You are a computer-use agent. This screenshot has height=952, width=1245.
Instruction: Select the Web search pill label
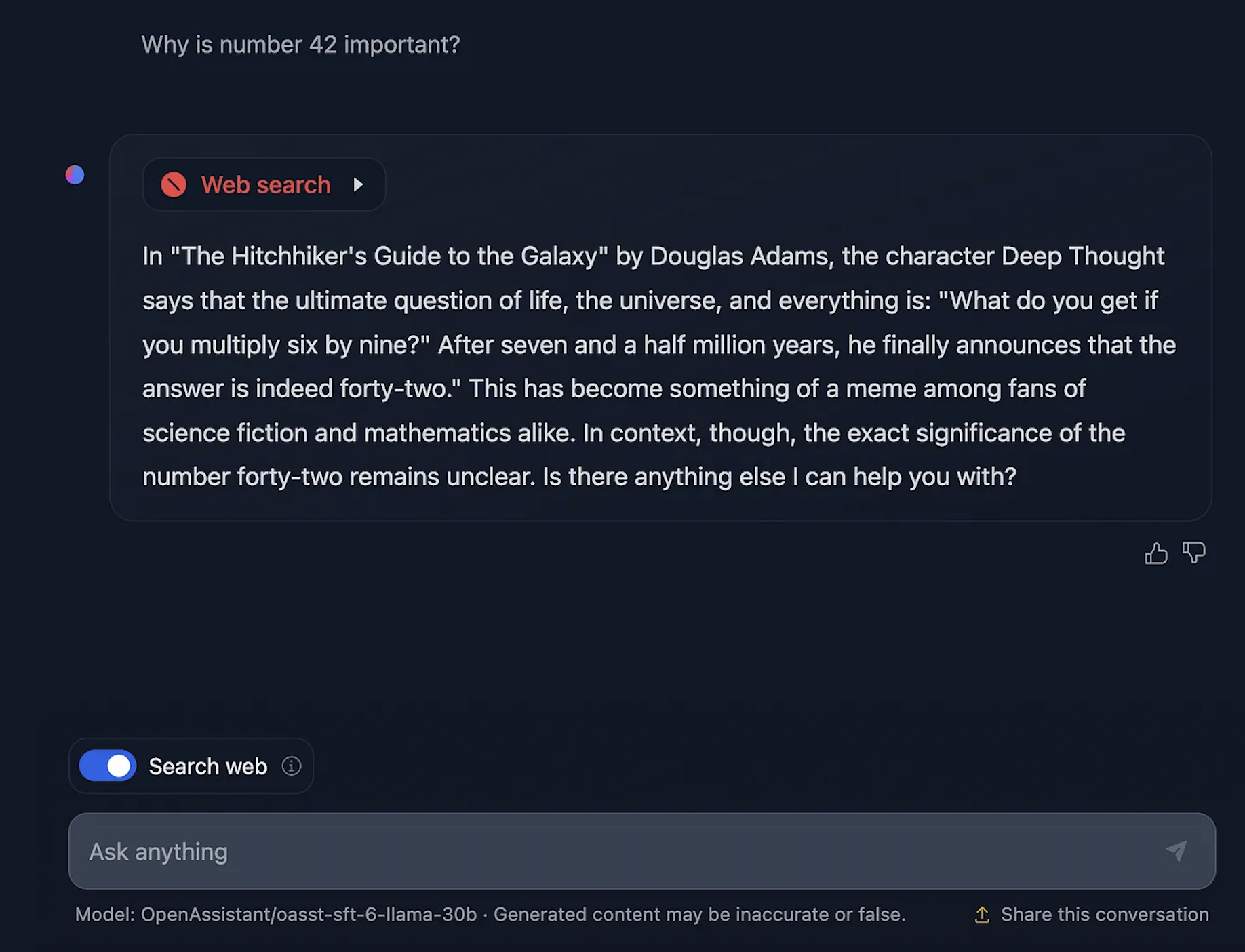point(264,184)
